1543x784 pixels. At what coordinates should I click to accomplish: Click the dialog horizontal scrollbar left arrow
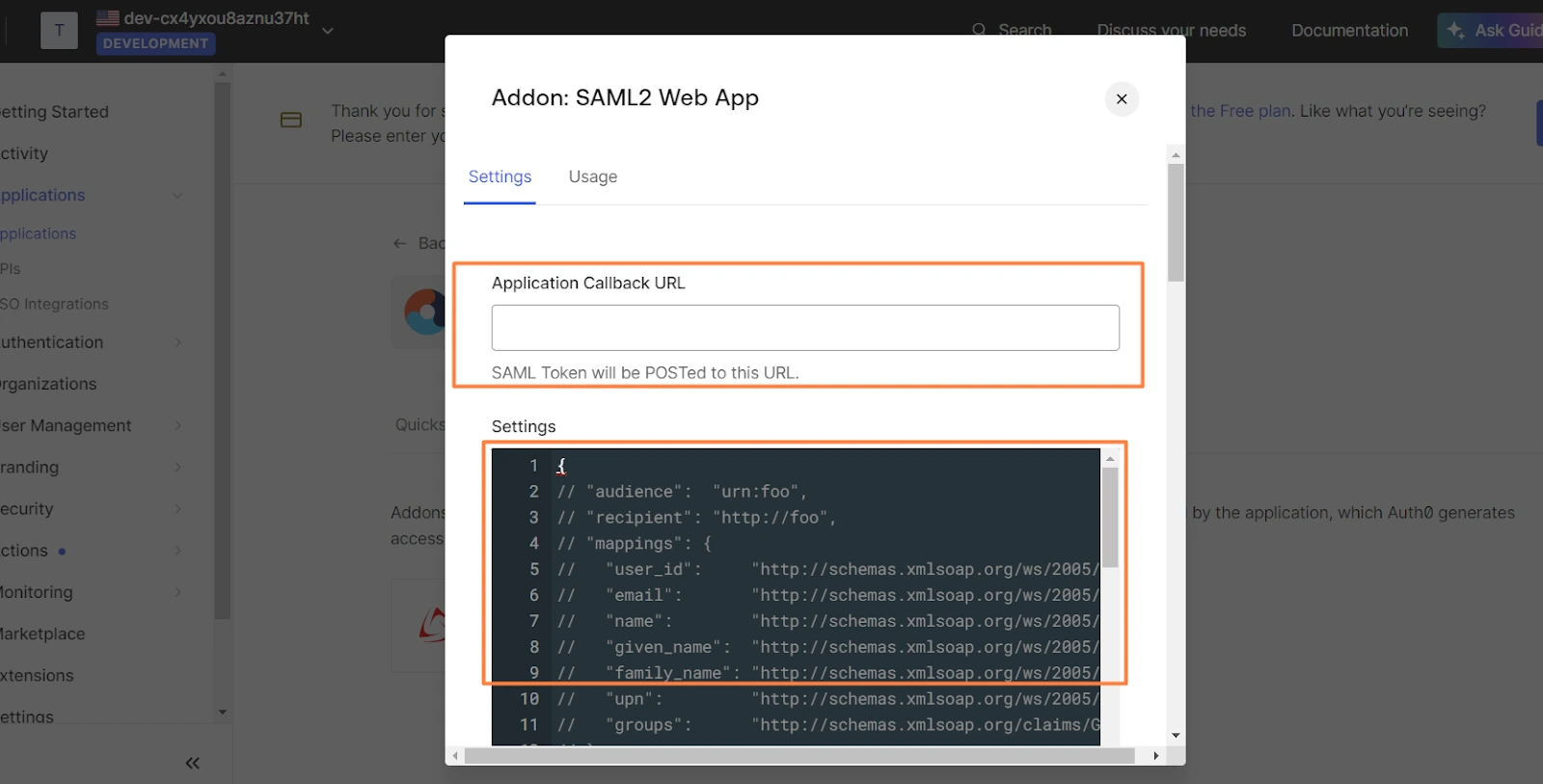coord(455,756)
